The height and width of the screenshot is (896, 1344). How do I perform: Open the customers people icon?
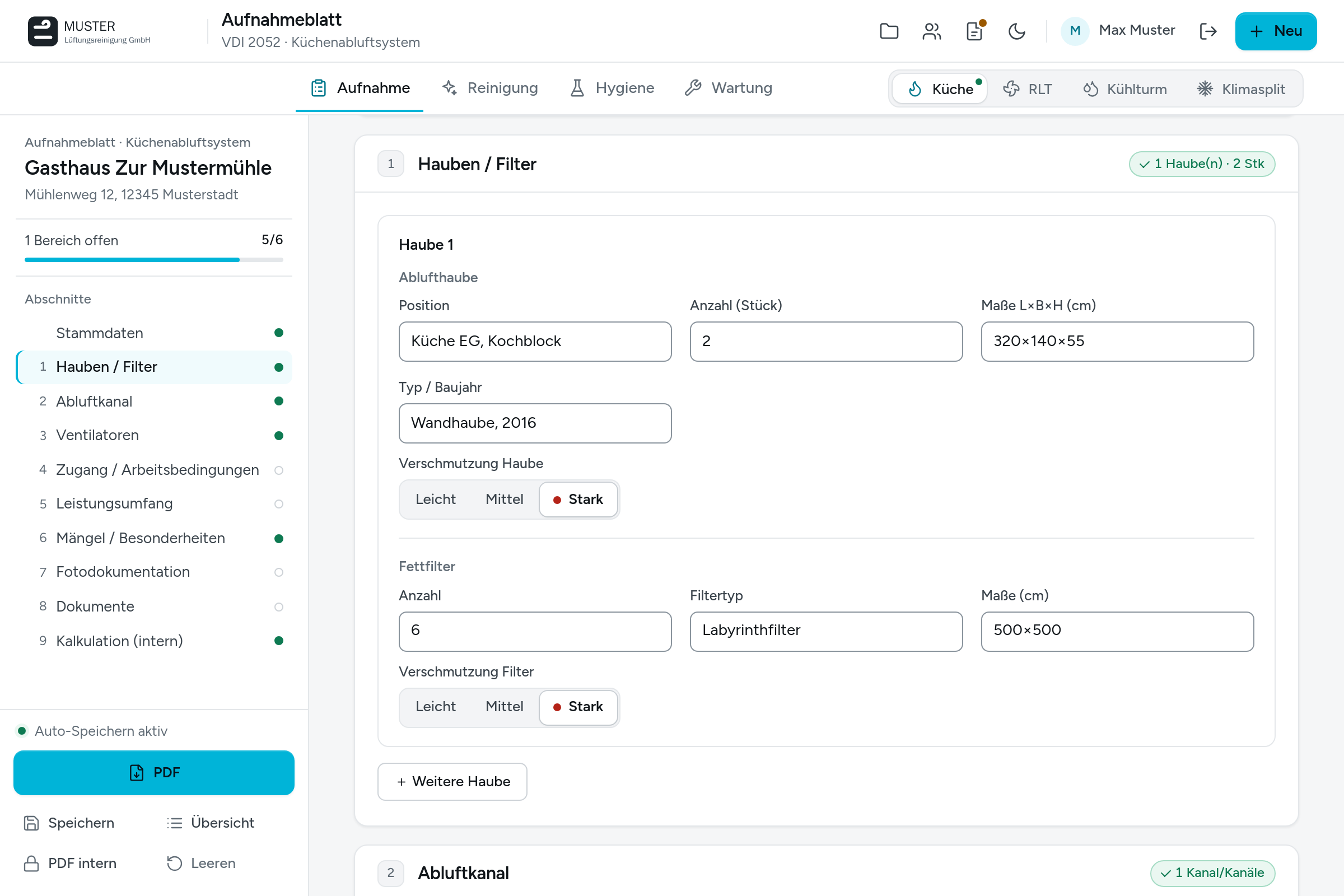click(931, 31)
